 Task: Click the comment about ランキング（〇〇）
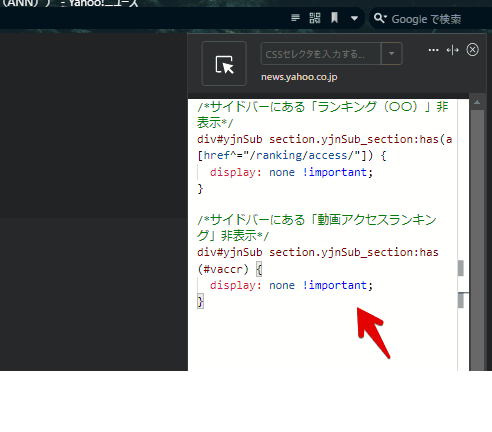tap(323, 115)
